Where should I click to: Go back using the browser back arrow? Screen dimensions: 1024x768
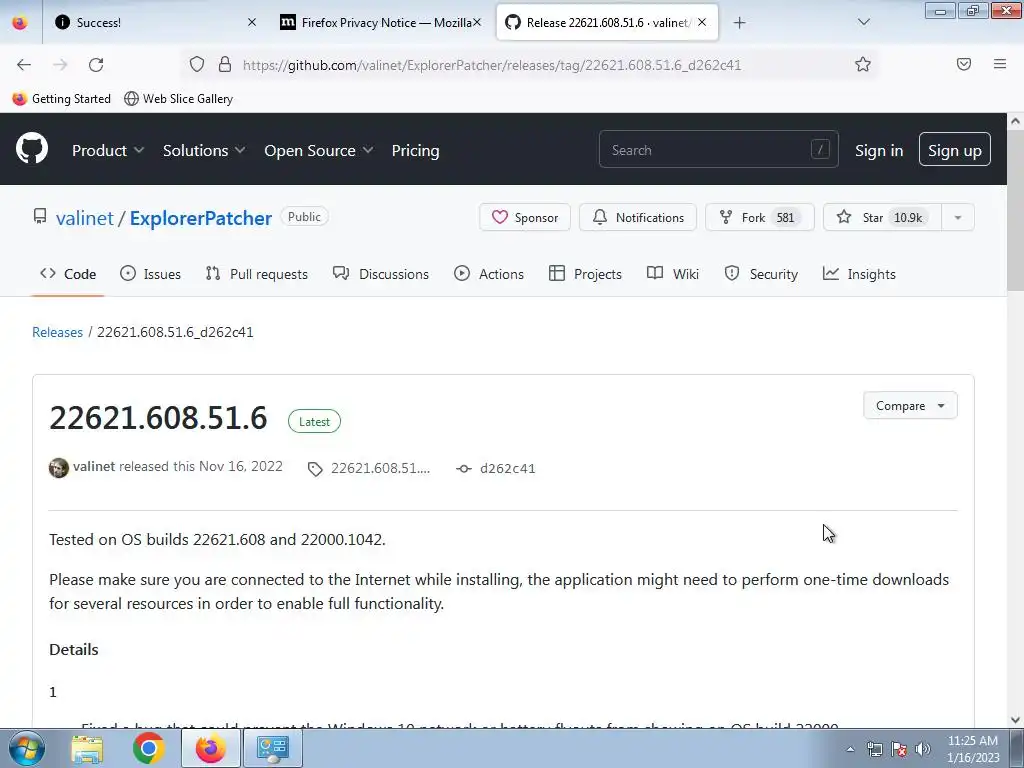24,64
